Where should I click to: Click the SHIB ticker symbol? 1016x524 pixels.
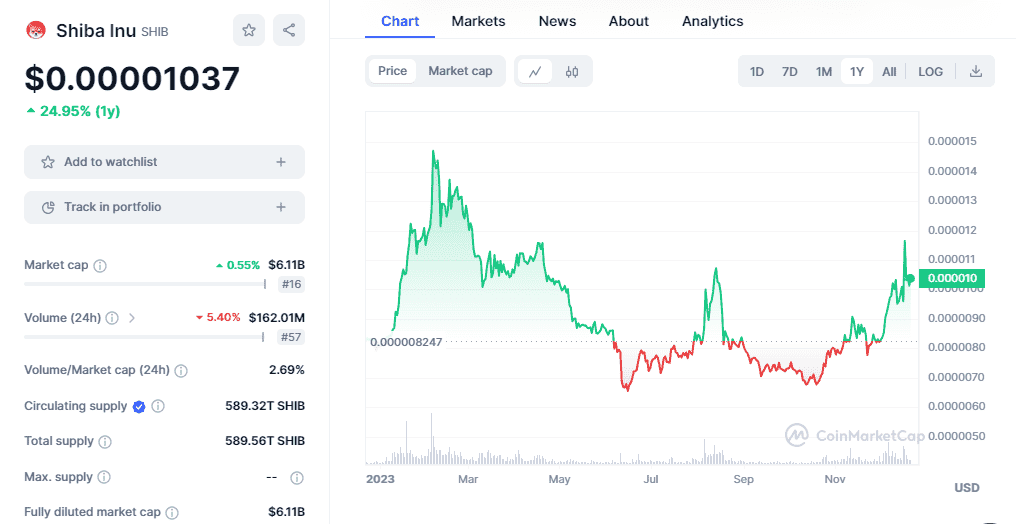[154, 32]
